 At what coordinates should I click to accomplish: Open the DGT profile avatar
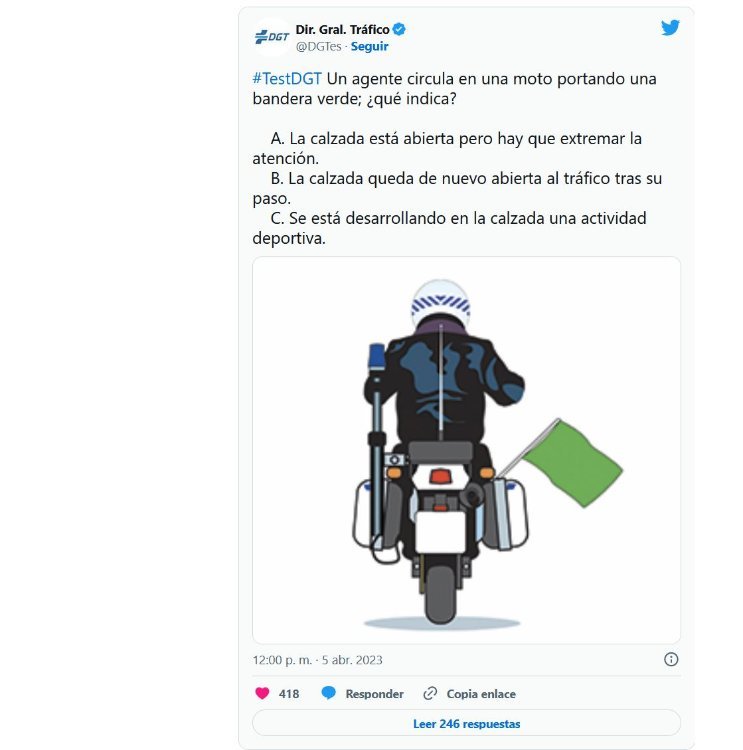point(272,37)
